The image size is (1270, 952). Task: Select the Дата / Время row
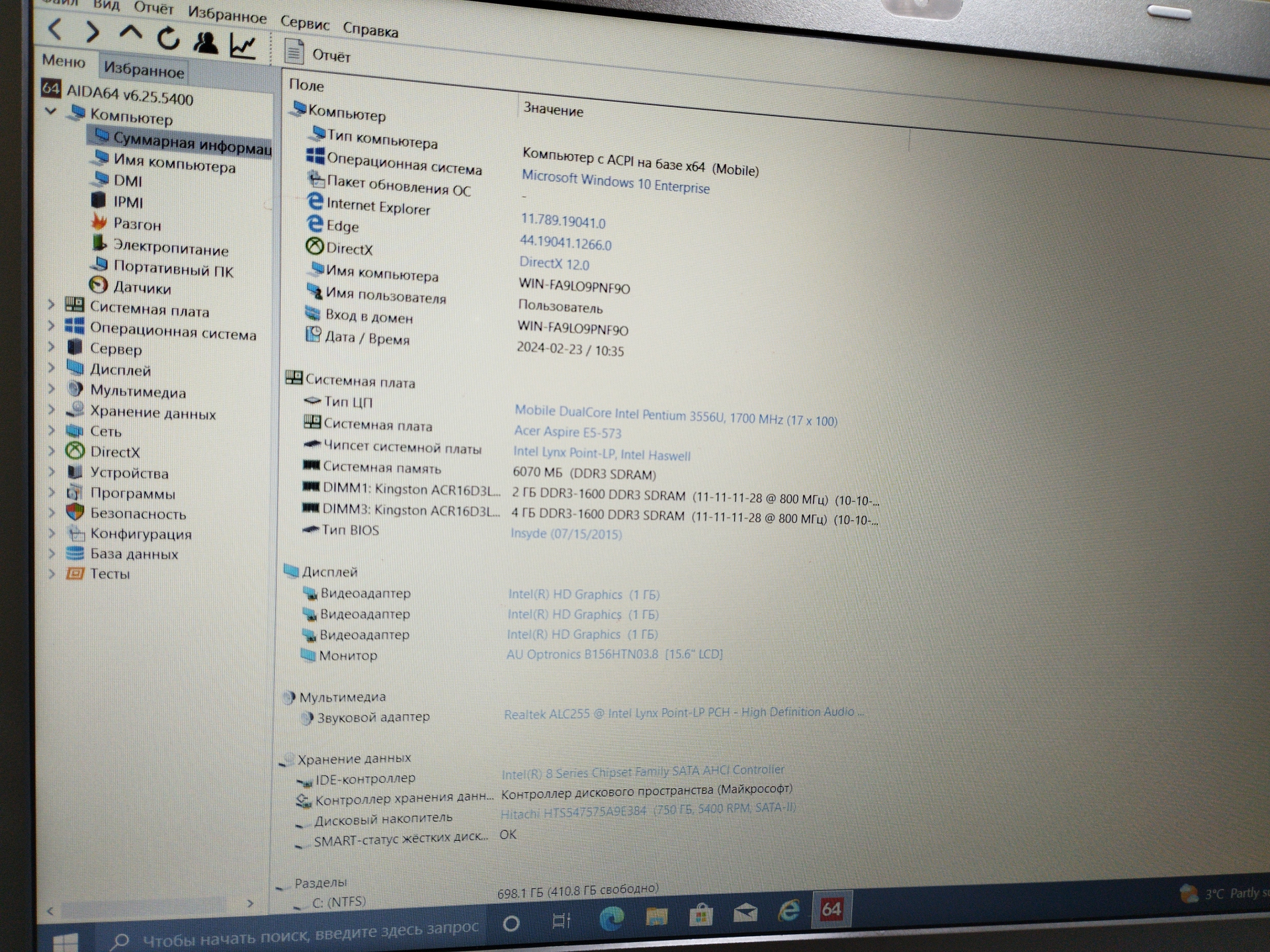coord(464,342)
